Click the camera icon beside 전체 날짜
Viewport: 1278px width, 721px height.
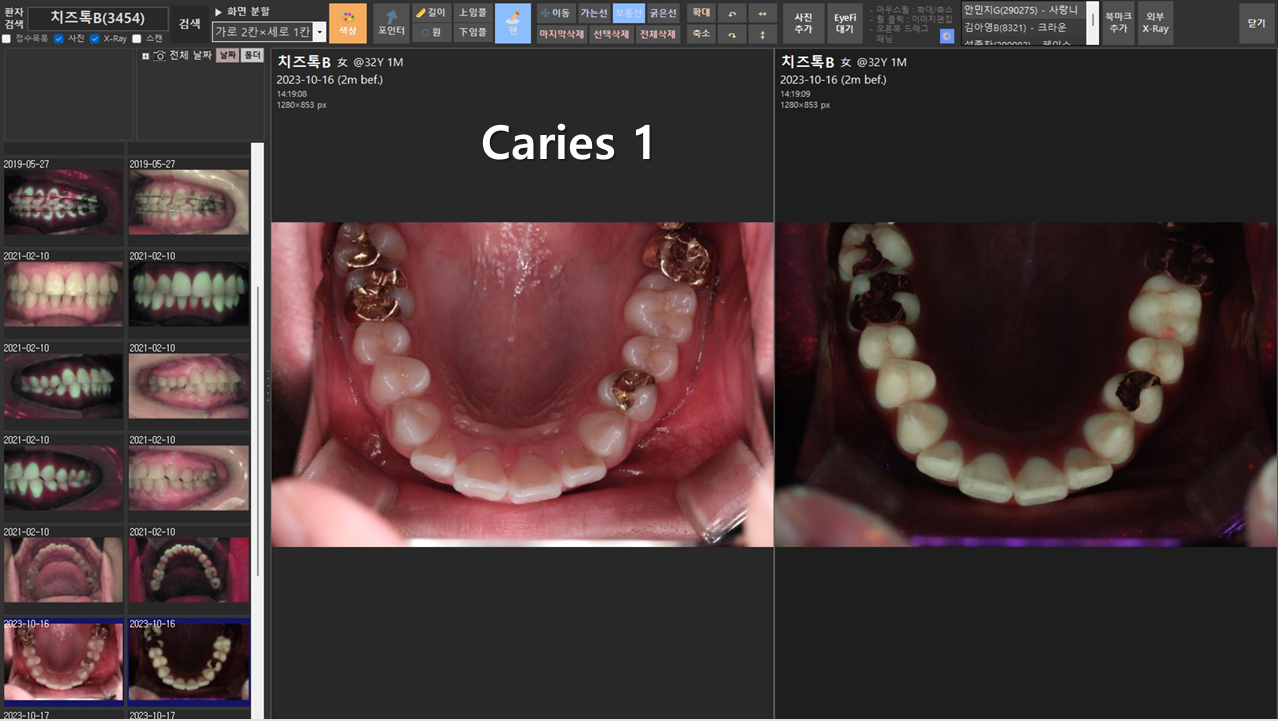(x=160, y=56)
